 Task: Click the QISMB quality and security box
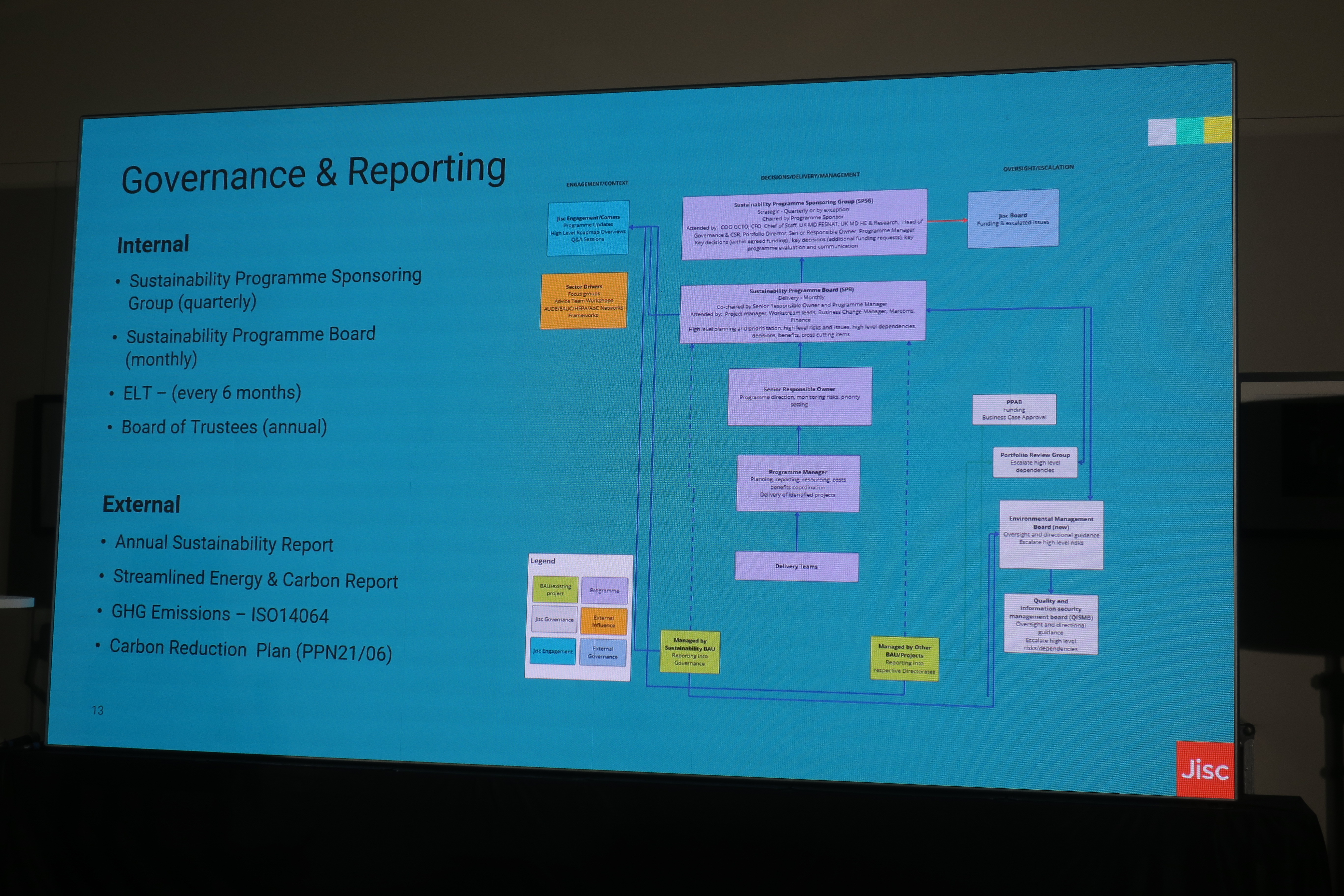point(1051,624)
